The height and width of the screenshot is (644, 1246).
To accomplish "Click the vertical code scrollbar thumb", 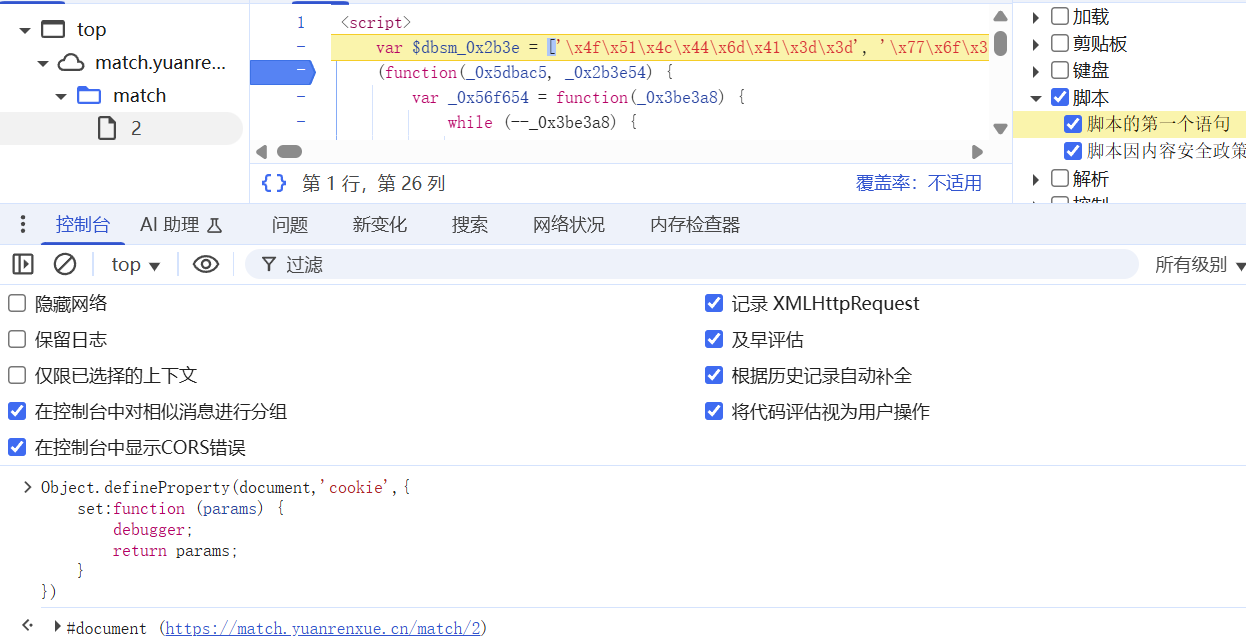I will 1000,43.
